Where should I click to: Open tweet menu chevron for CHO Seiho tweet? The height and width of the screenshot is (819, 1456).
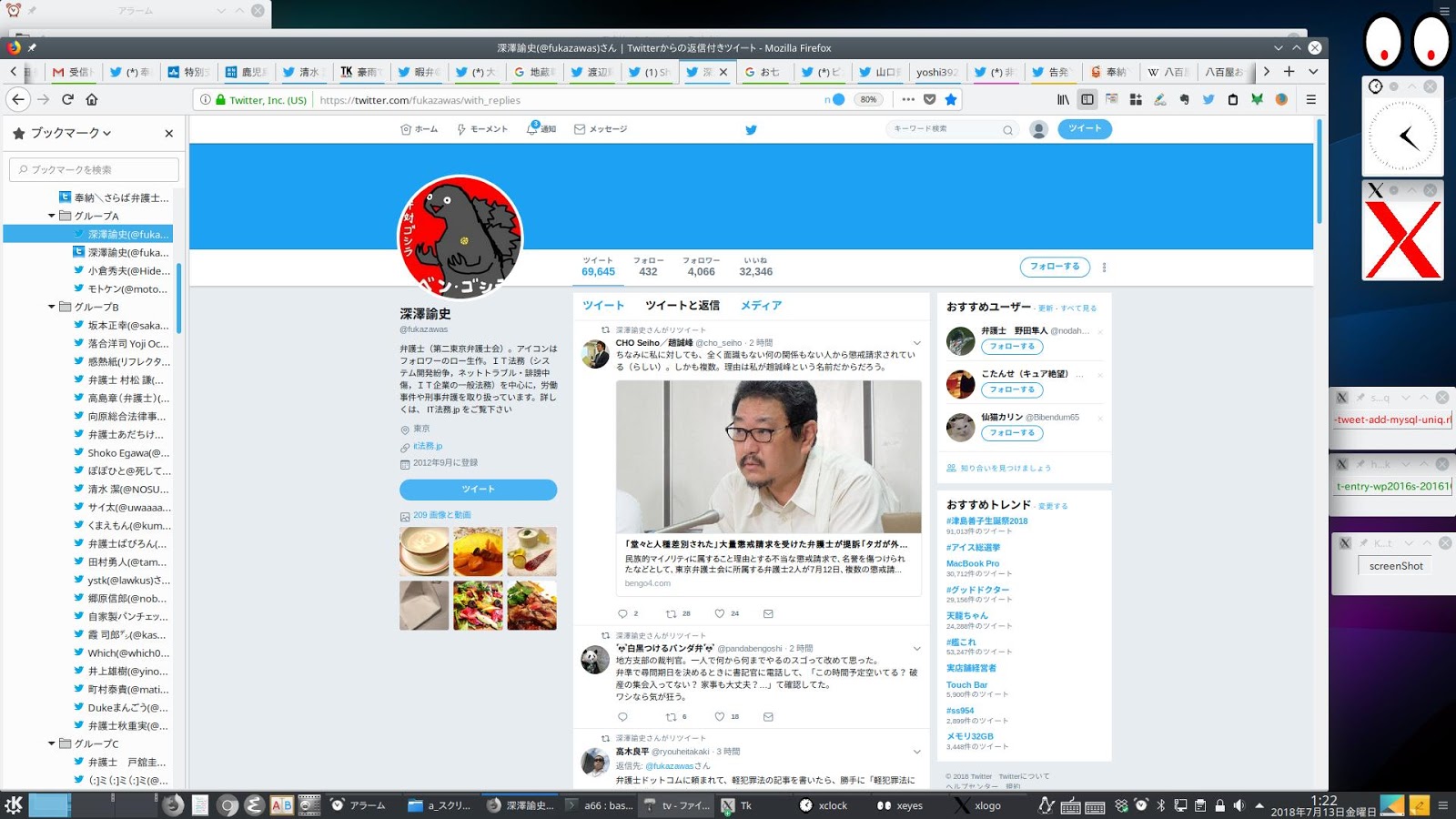click(916, 343)
